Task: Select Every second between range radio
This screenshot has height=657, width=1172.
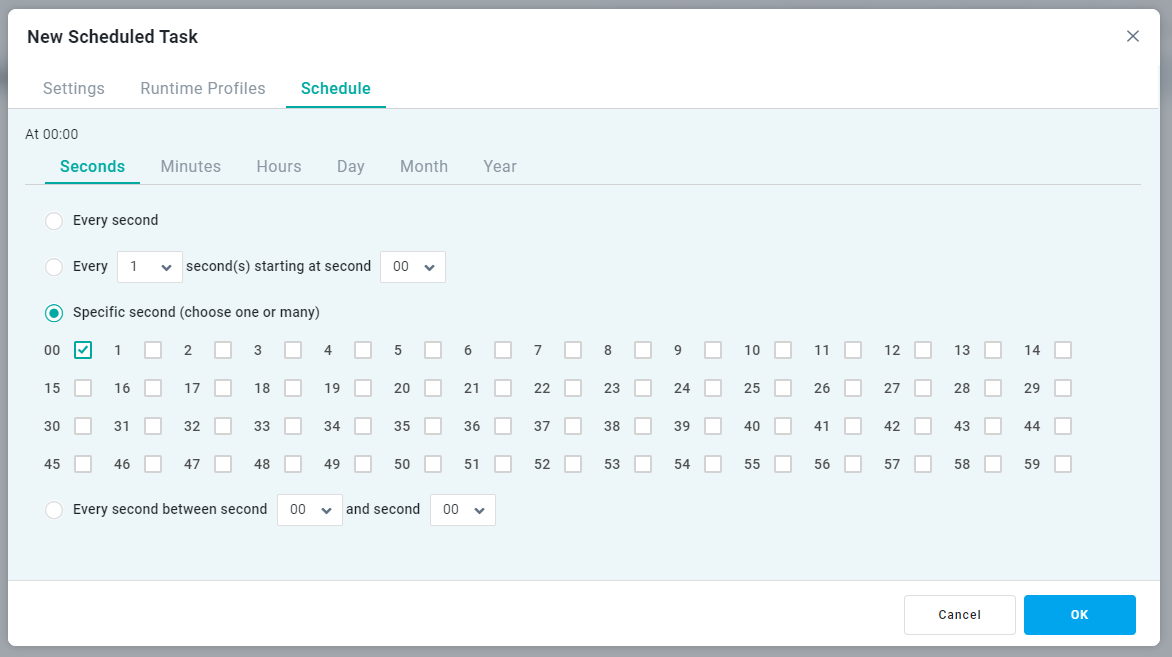Action: pos(54,510)
